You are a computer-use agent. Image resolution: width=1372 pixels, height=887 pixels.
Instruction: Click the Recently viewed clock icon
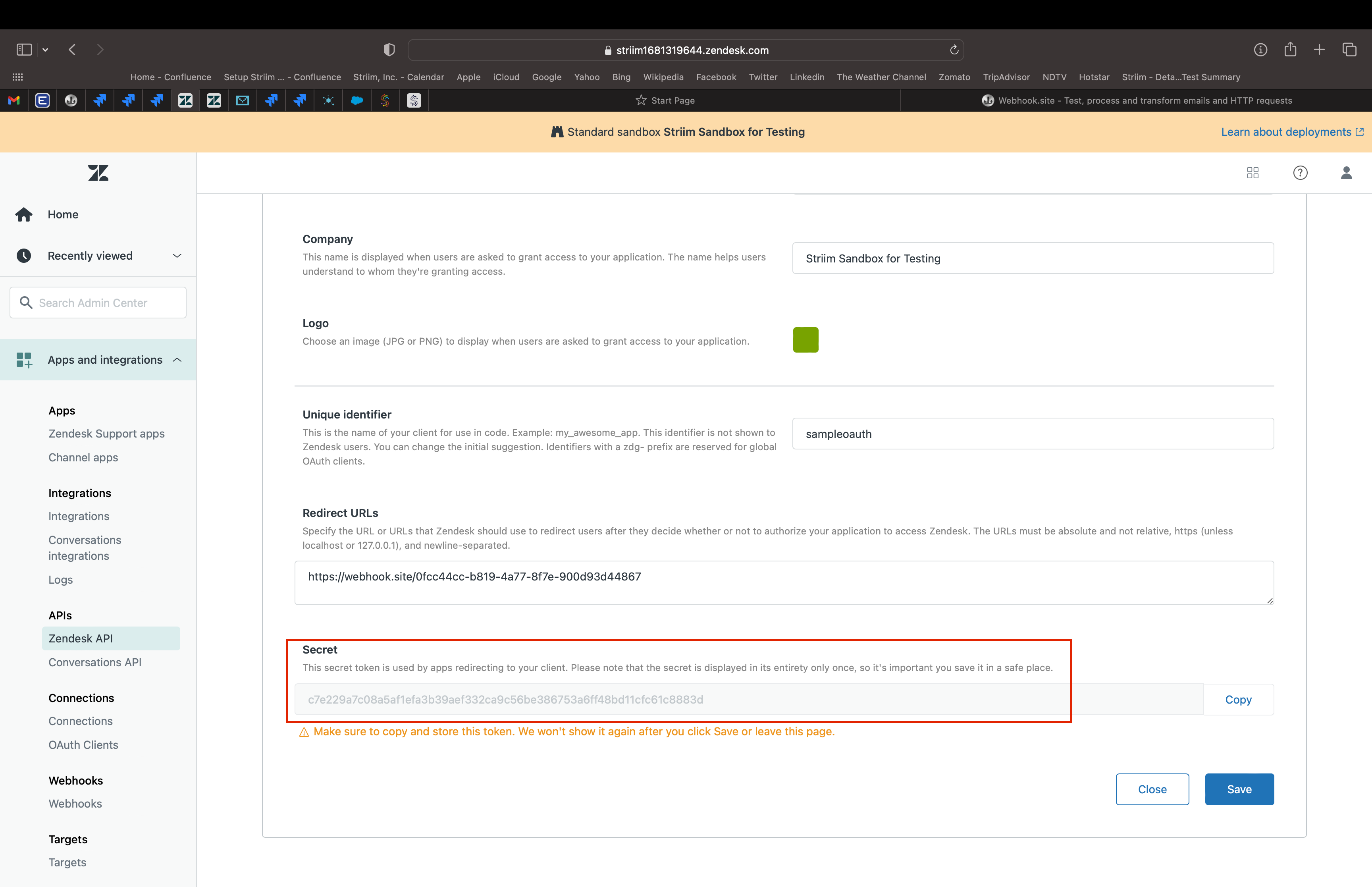(23, 255)
